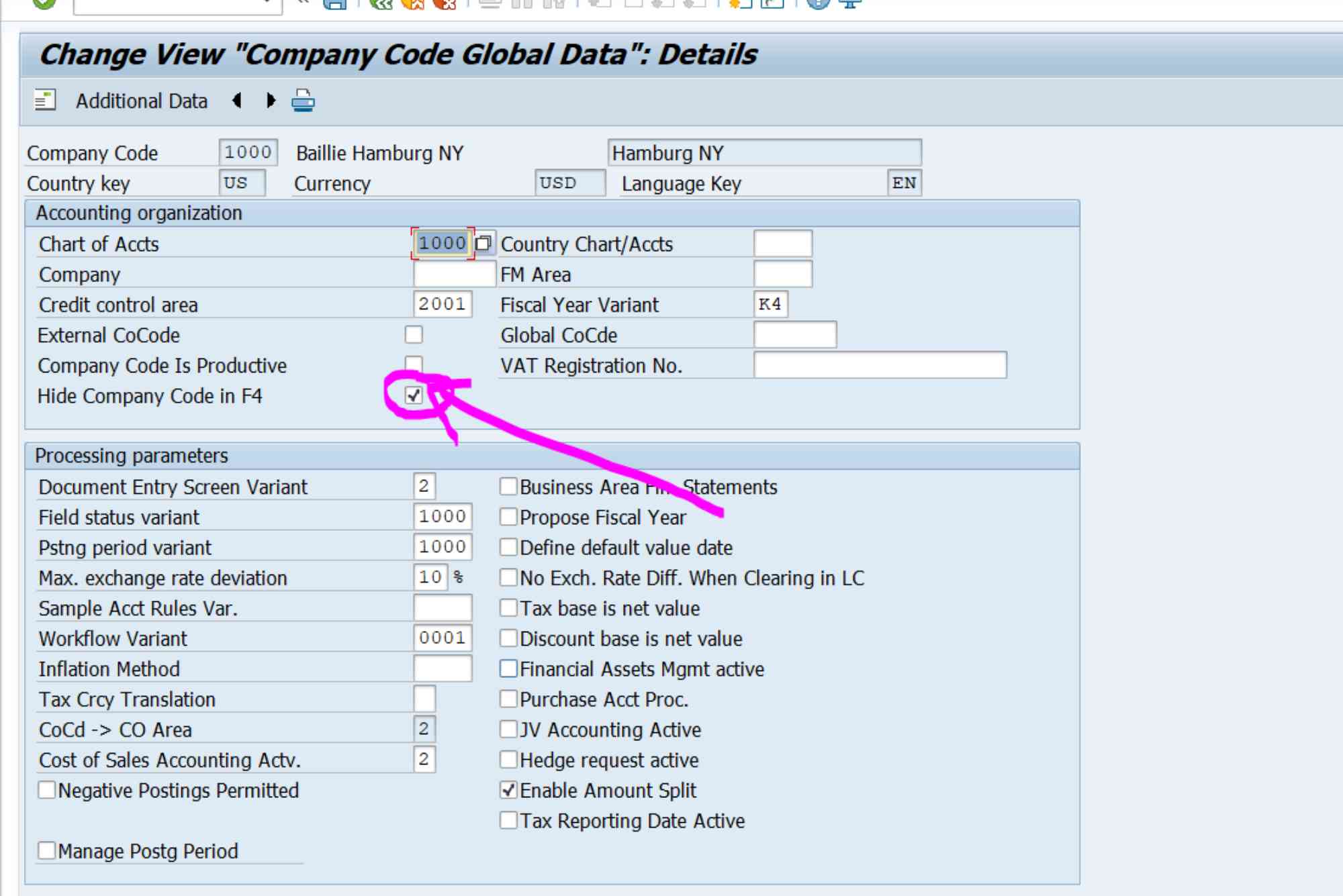Click the Global CoCde input field

795,334
